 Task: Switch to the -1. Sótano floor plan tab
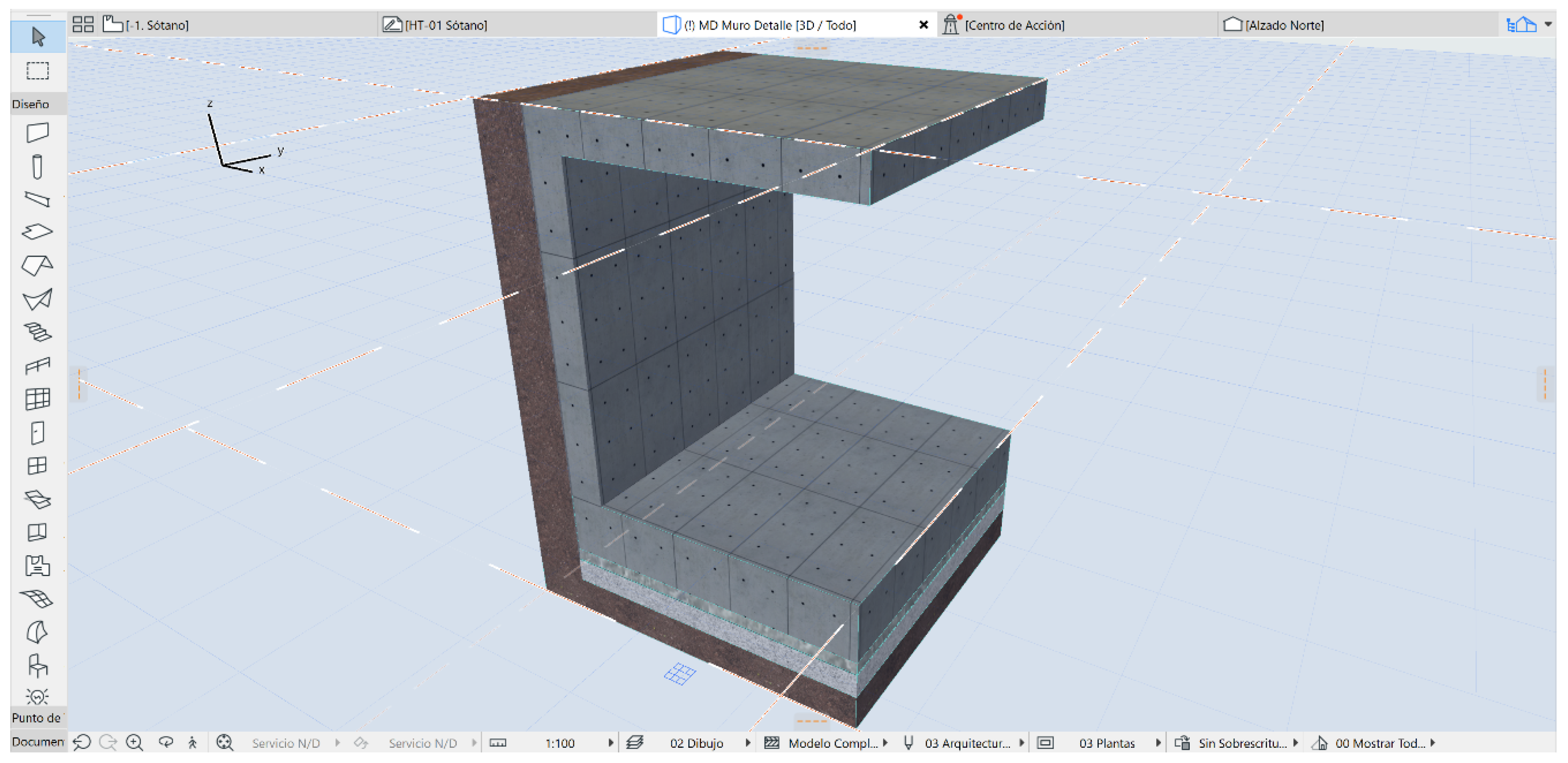pos(157,25)
